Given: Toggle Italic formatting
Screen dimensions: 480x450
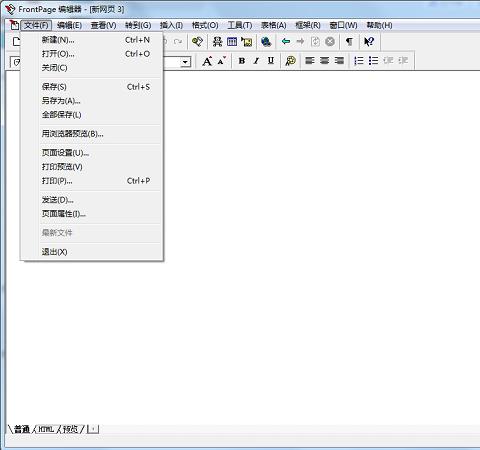Looking at the screenshot, I should [x=256, y=61].
